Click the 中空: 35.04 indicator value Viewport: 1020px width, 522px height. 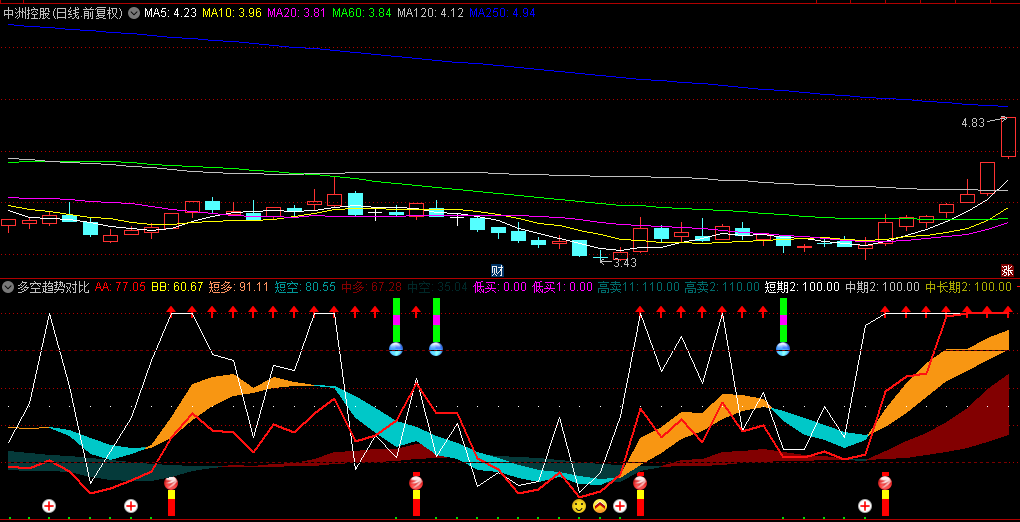pos(437,287)
